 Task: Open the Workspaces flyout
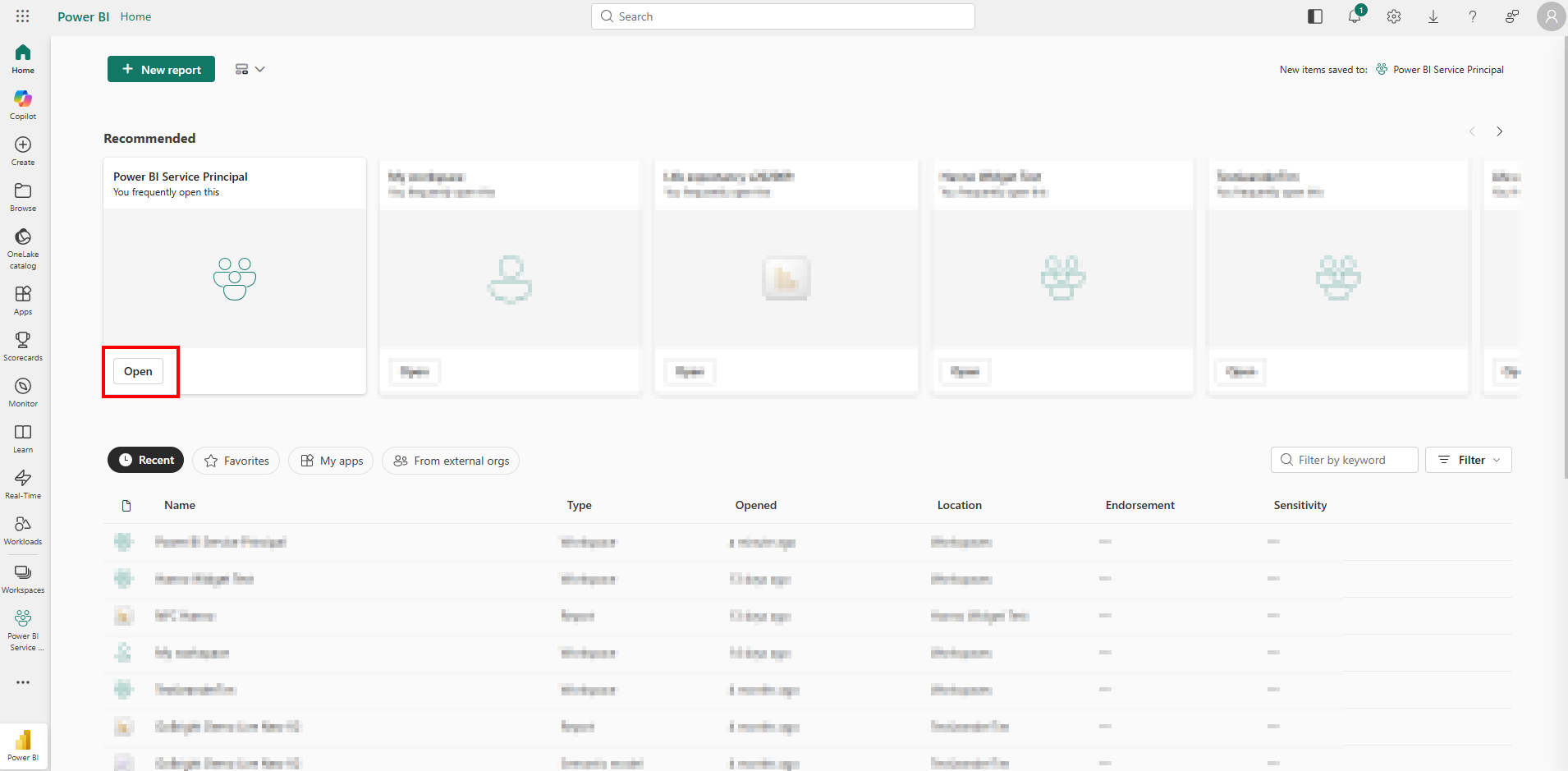[23, 578]
